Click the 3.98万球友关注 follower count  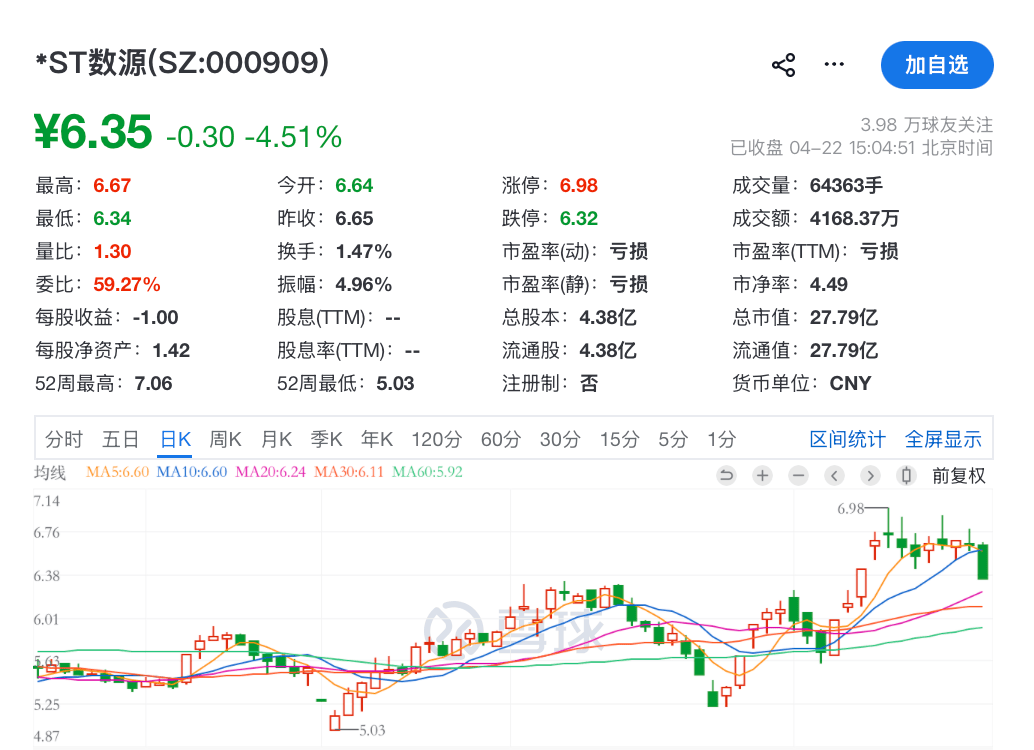926,124
